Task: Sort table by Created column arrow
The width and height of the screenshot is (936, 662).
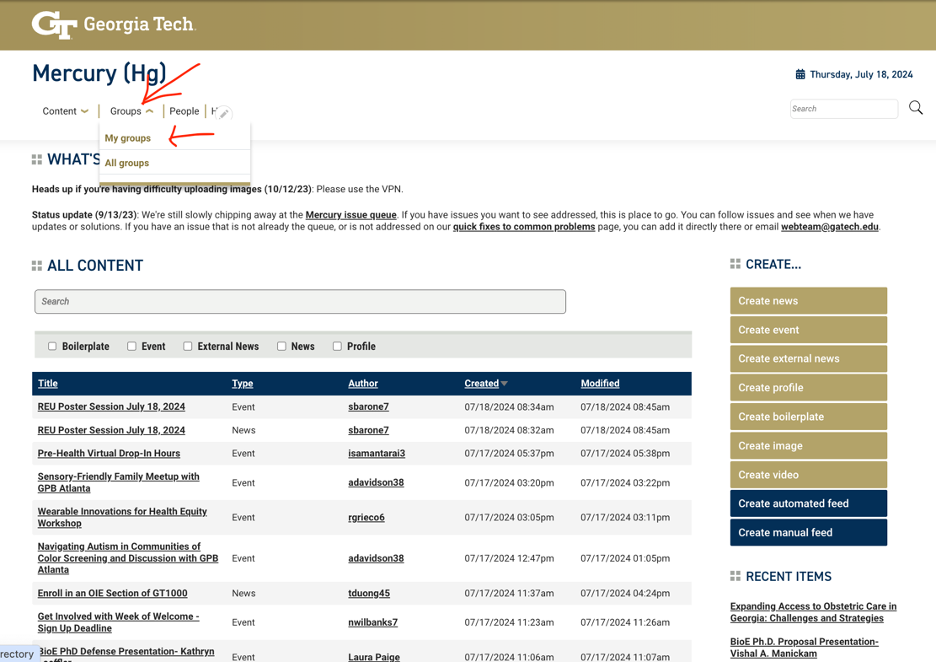Action: (x=504, y=383)
